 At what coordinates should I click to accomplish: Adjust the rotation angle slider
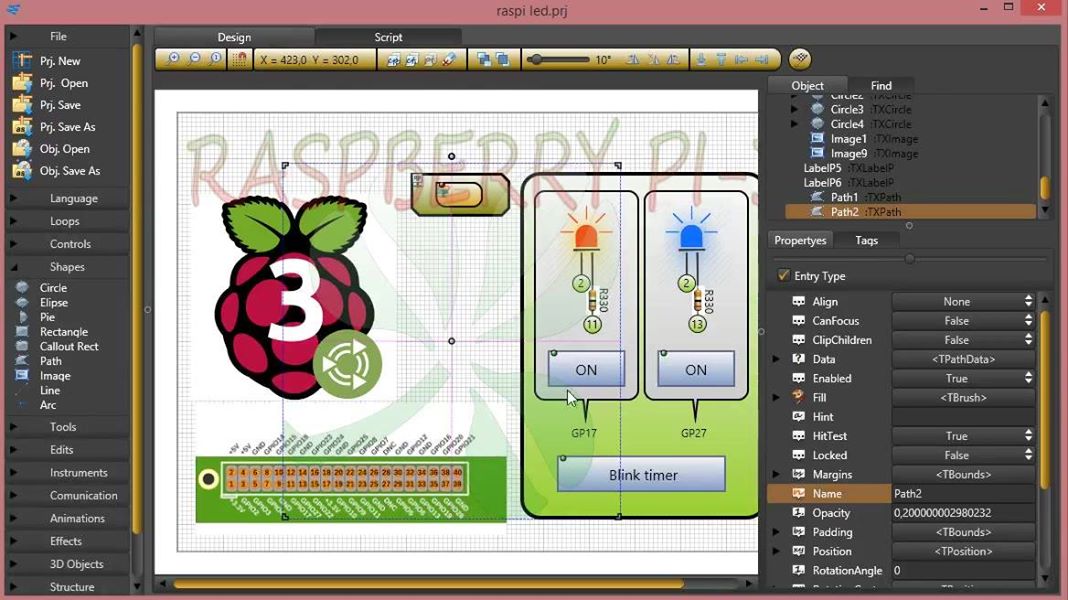[538, 59]
